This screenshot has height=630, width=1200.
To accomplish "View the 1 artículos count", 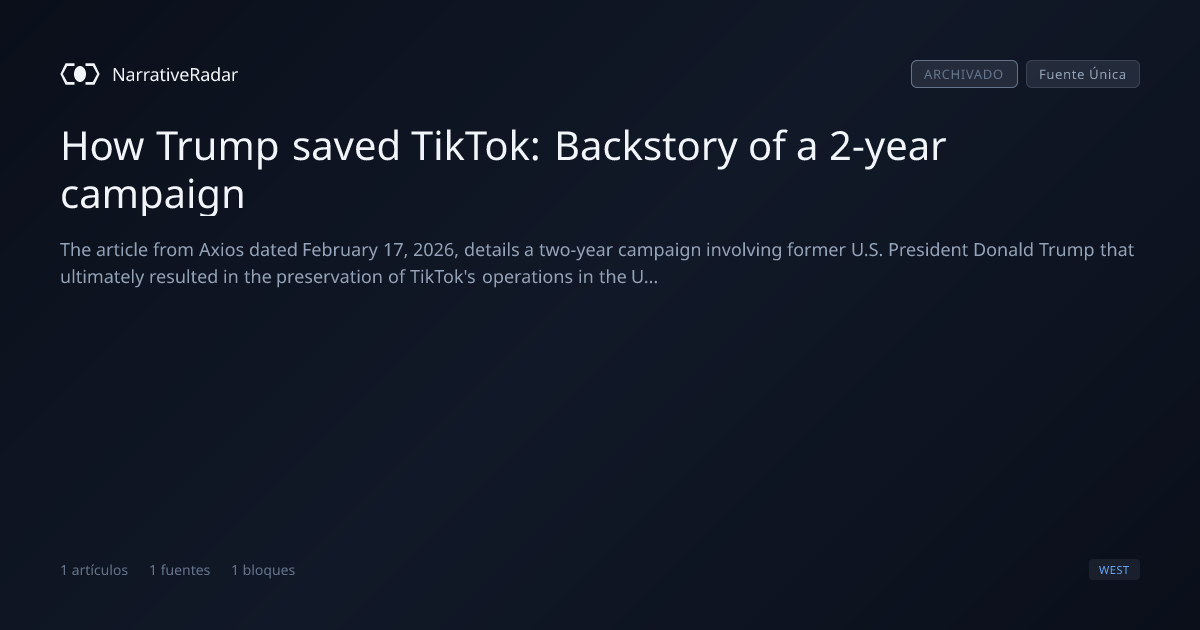I will pyautogui.click(x=94, y=570).
